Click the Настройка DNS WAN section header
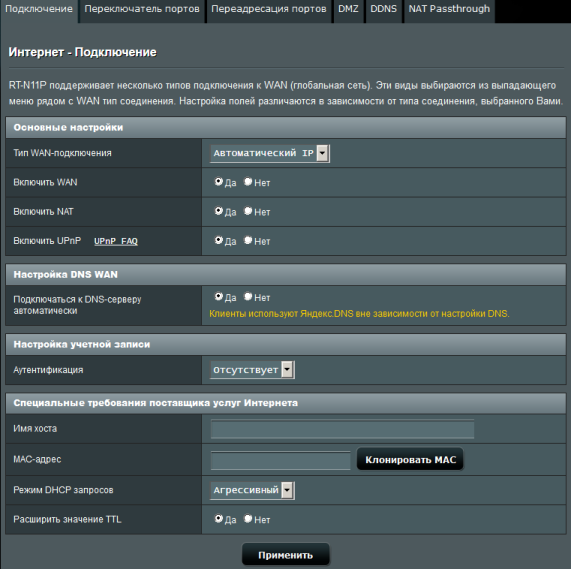Screen dimensions: 571x569 (x=286, y=274)
